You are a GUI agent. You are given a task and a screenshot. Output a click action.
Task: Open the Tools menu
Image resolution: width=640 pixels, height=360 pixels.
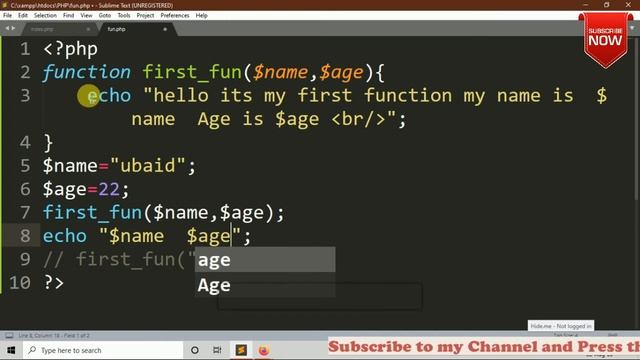(x=124, y=16)
